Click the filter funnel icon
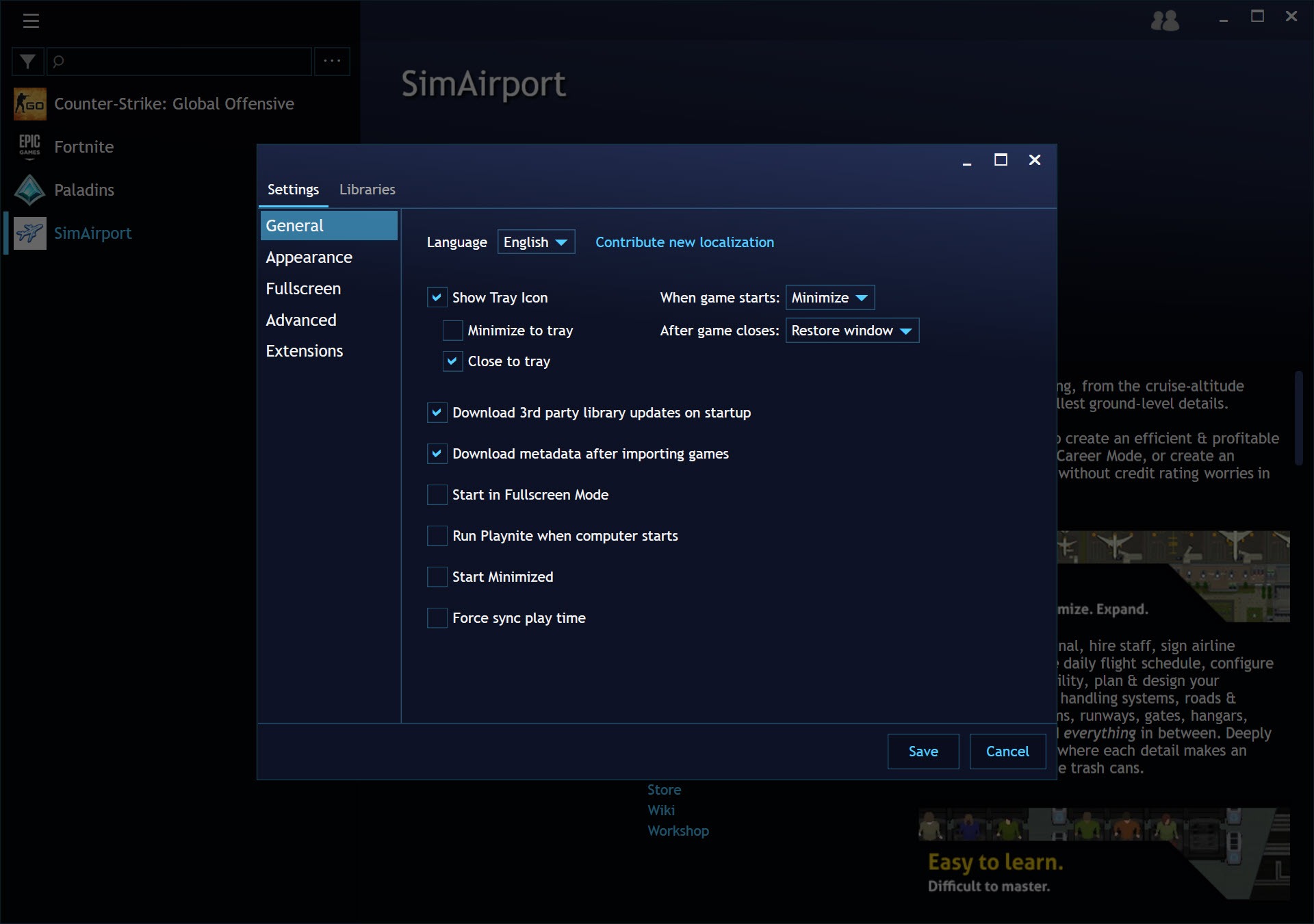 coord(27,62)
